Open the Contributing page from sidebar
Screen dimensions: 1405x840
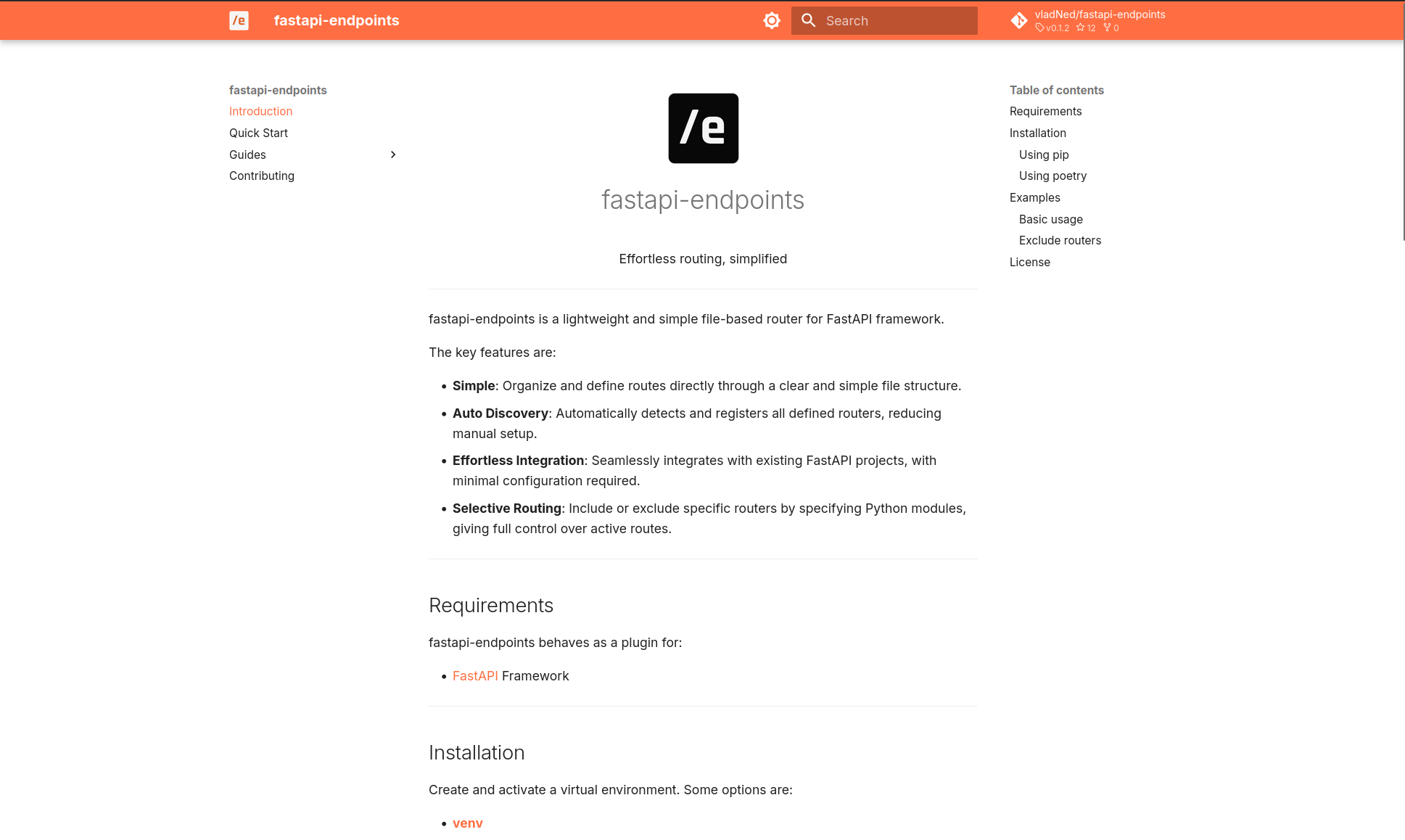[261, 176]
